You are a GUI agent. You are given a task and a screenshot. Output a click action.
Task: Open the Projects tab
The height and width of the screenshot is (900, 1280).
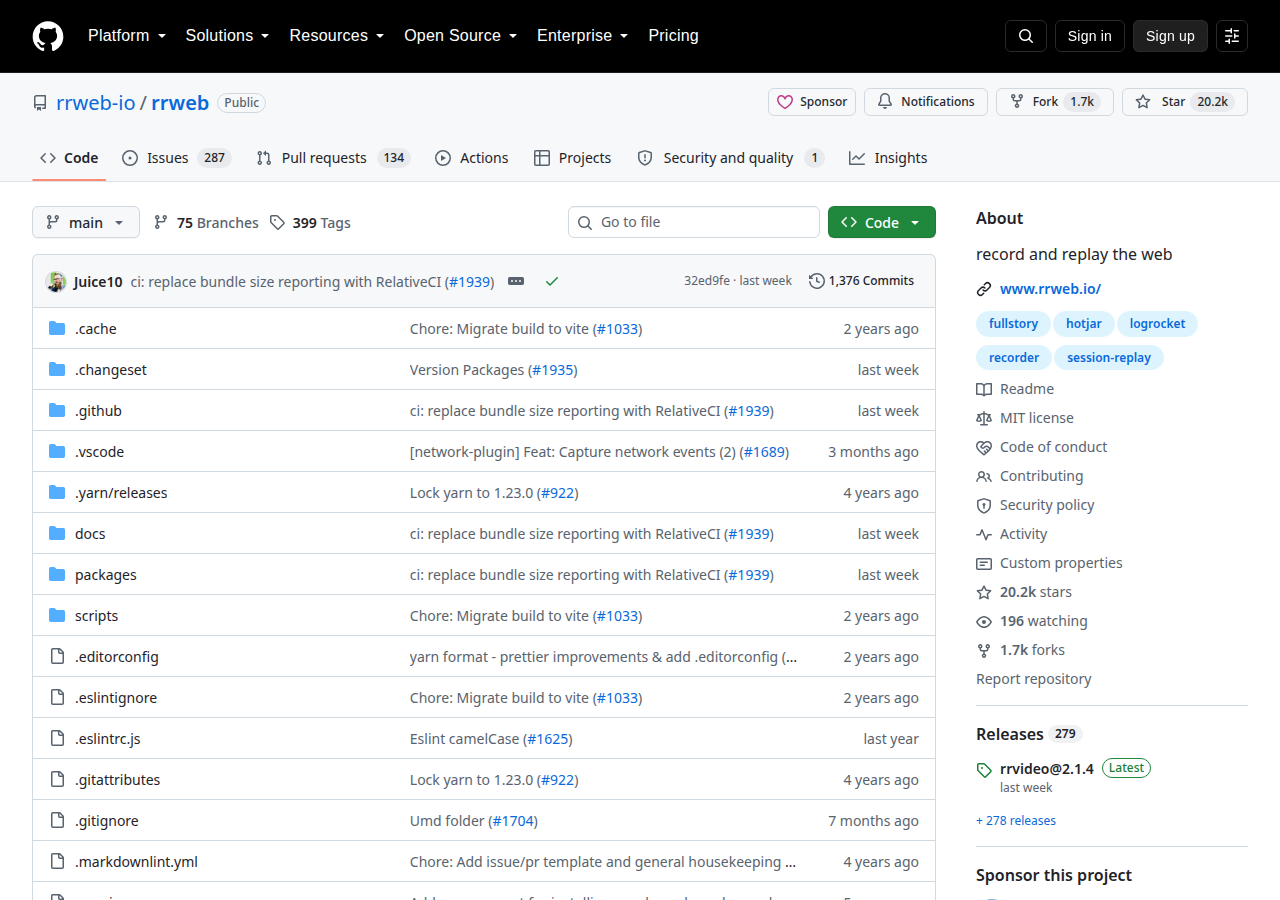(573, 158)
